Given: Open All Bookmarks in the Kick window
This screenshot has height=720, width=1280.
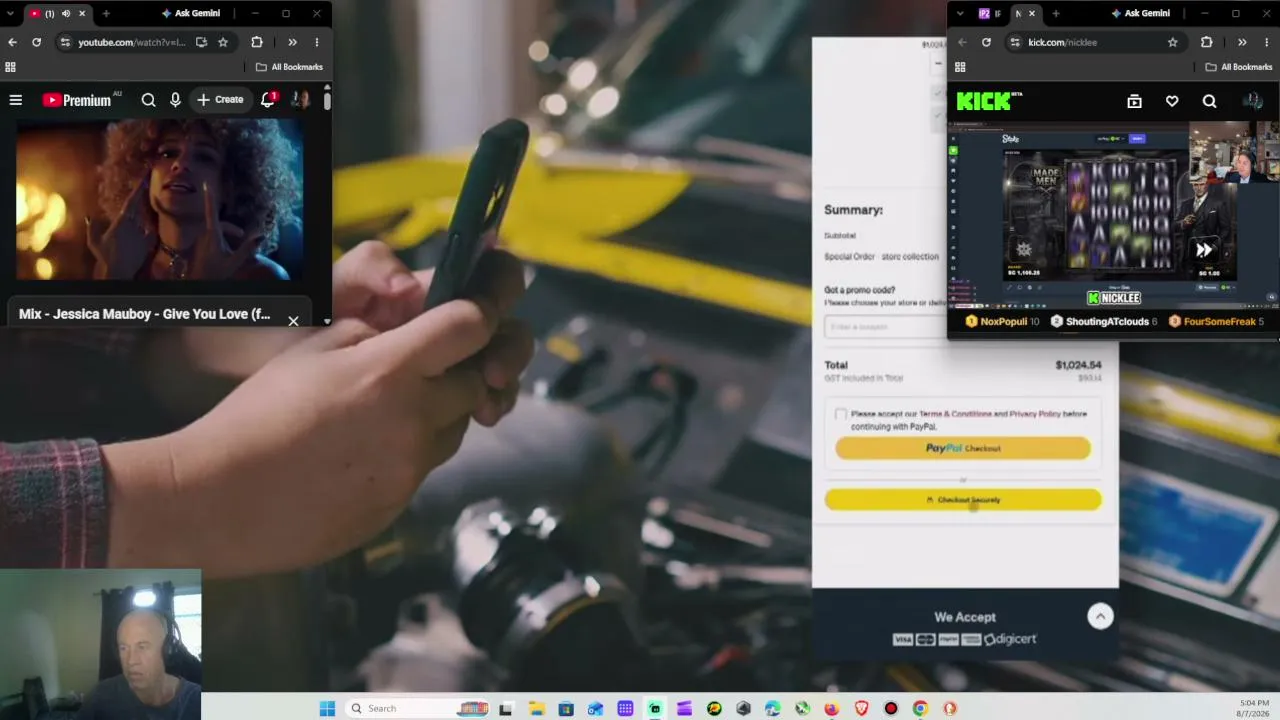Looking at the screenshot, I should [x=1239, y=67].
